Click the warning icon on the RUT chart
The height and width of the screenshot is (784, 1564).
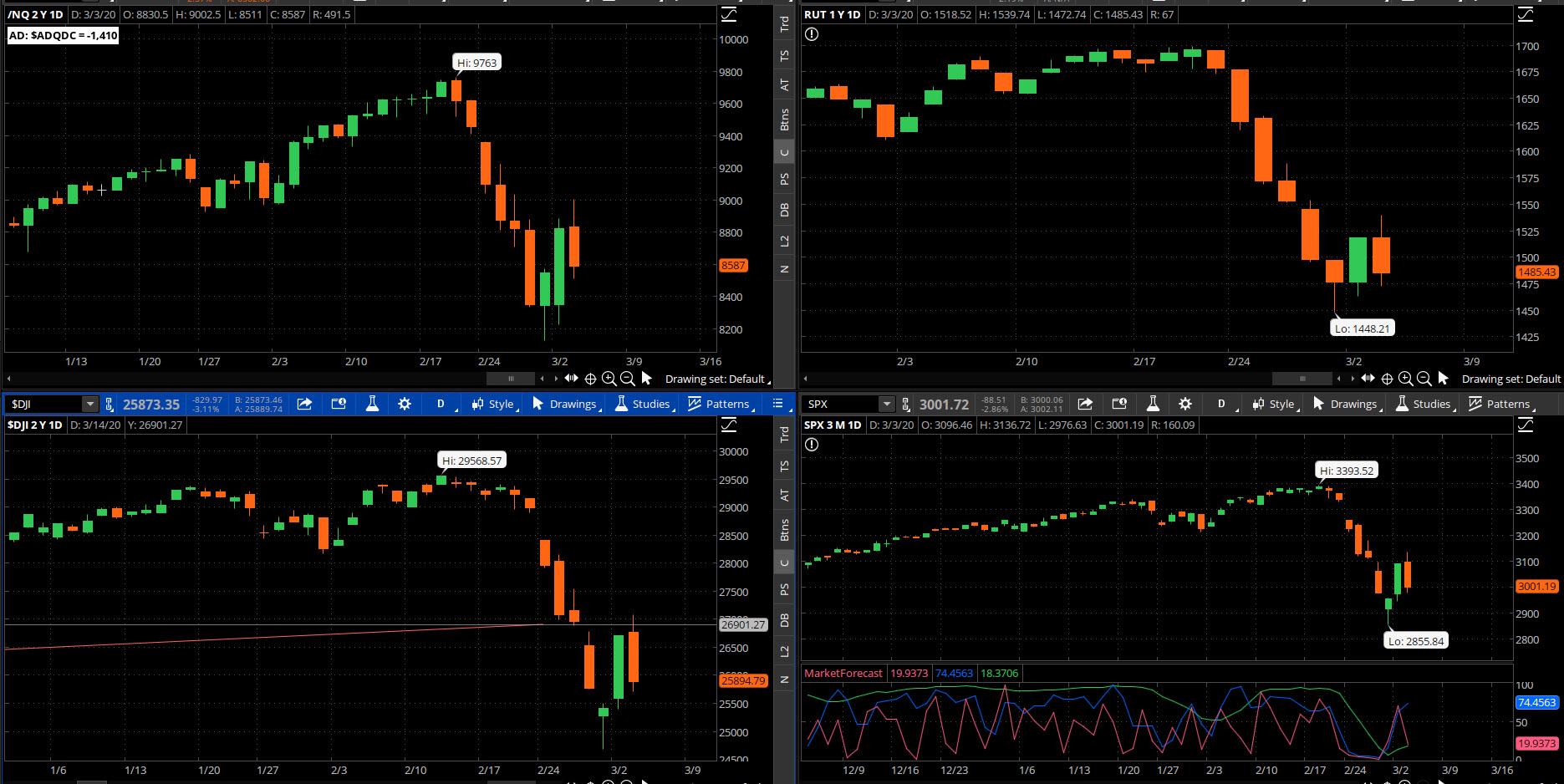click(812, 34)
